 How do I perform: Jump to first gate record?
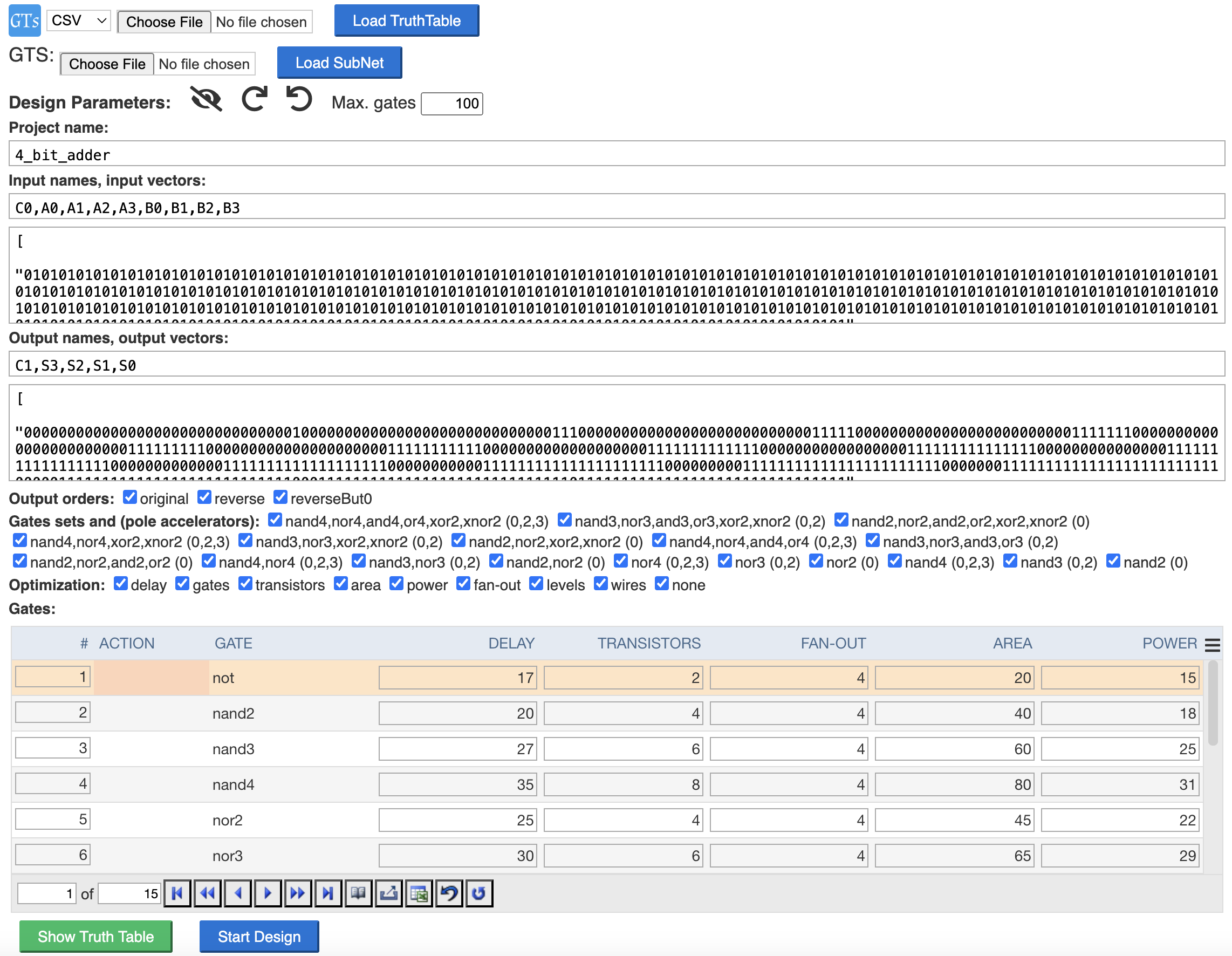177,893
